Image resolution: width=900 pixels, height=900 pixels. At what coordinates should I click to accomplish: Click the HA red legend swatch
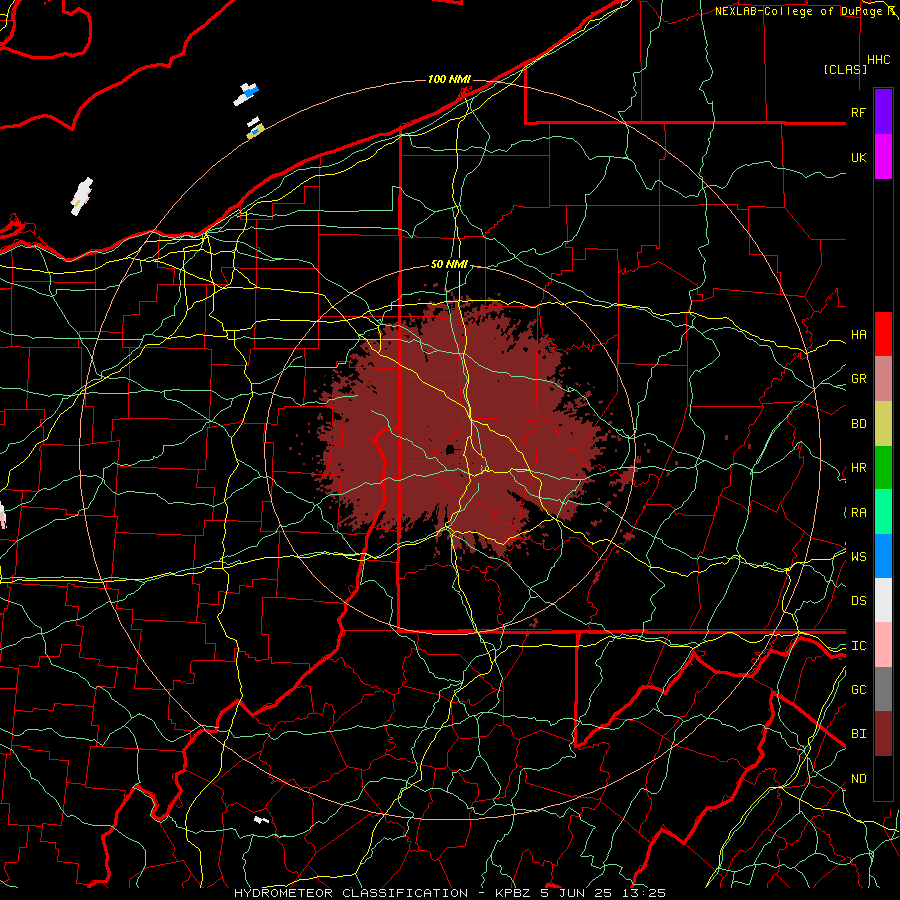pyautogui.click(x=883, y=334)
